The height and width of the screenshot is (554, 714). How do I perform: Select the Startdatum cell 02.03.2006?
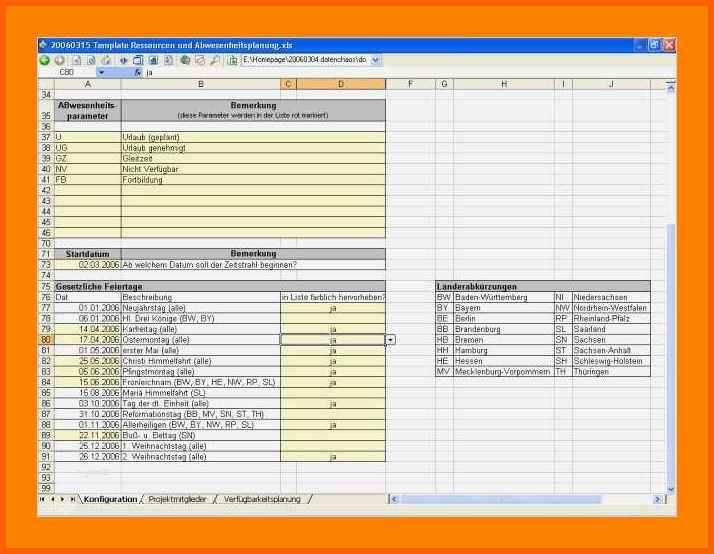click(x=87, y=265)
